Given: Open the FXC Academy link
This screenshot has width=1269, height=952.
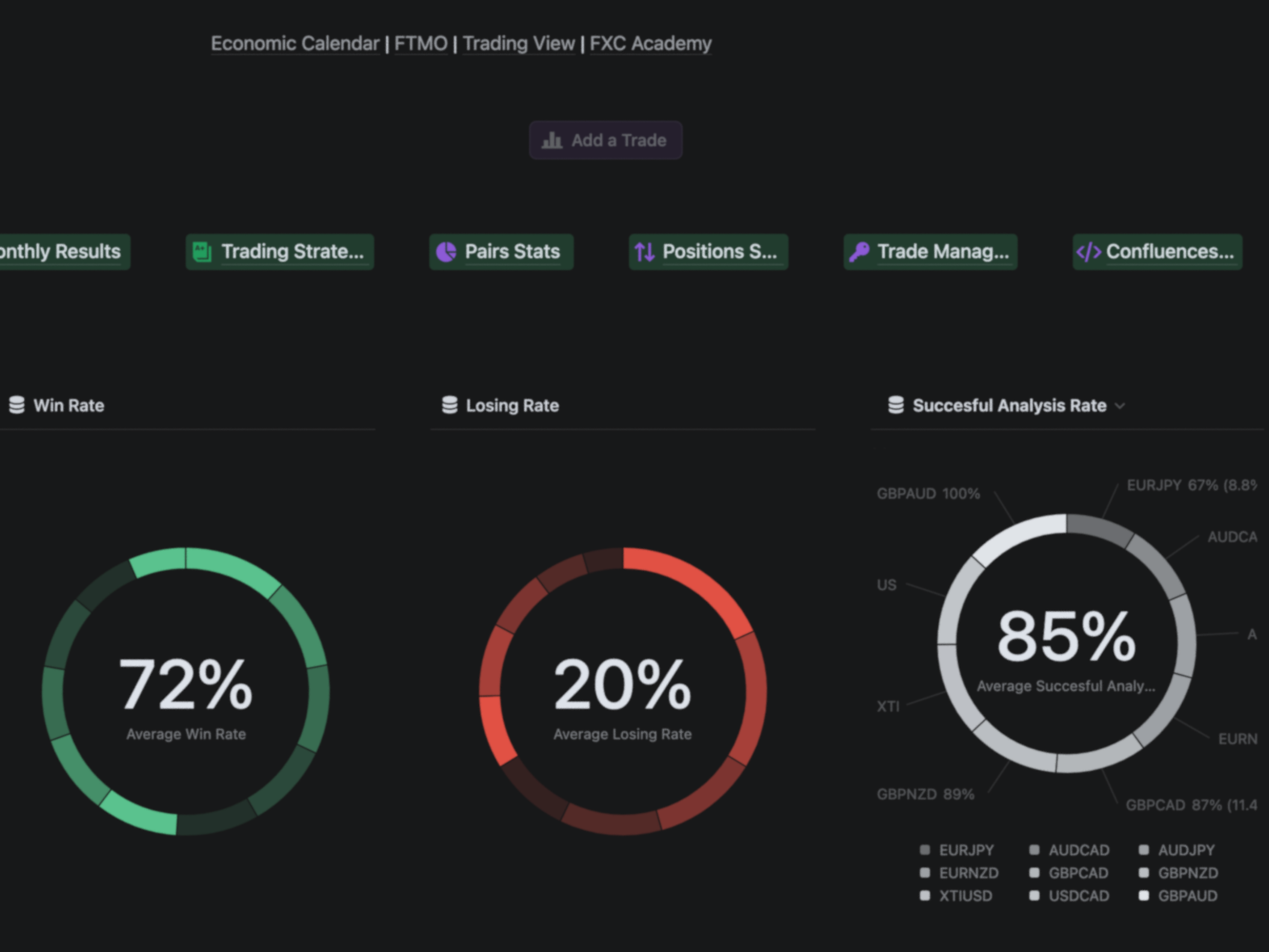Looking at the screenshot, I should click(650, 44).
